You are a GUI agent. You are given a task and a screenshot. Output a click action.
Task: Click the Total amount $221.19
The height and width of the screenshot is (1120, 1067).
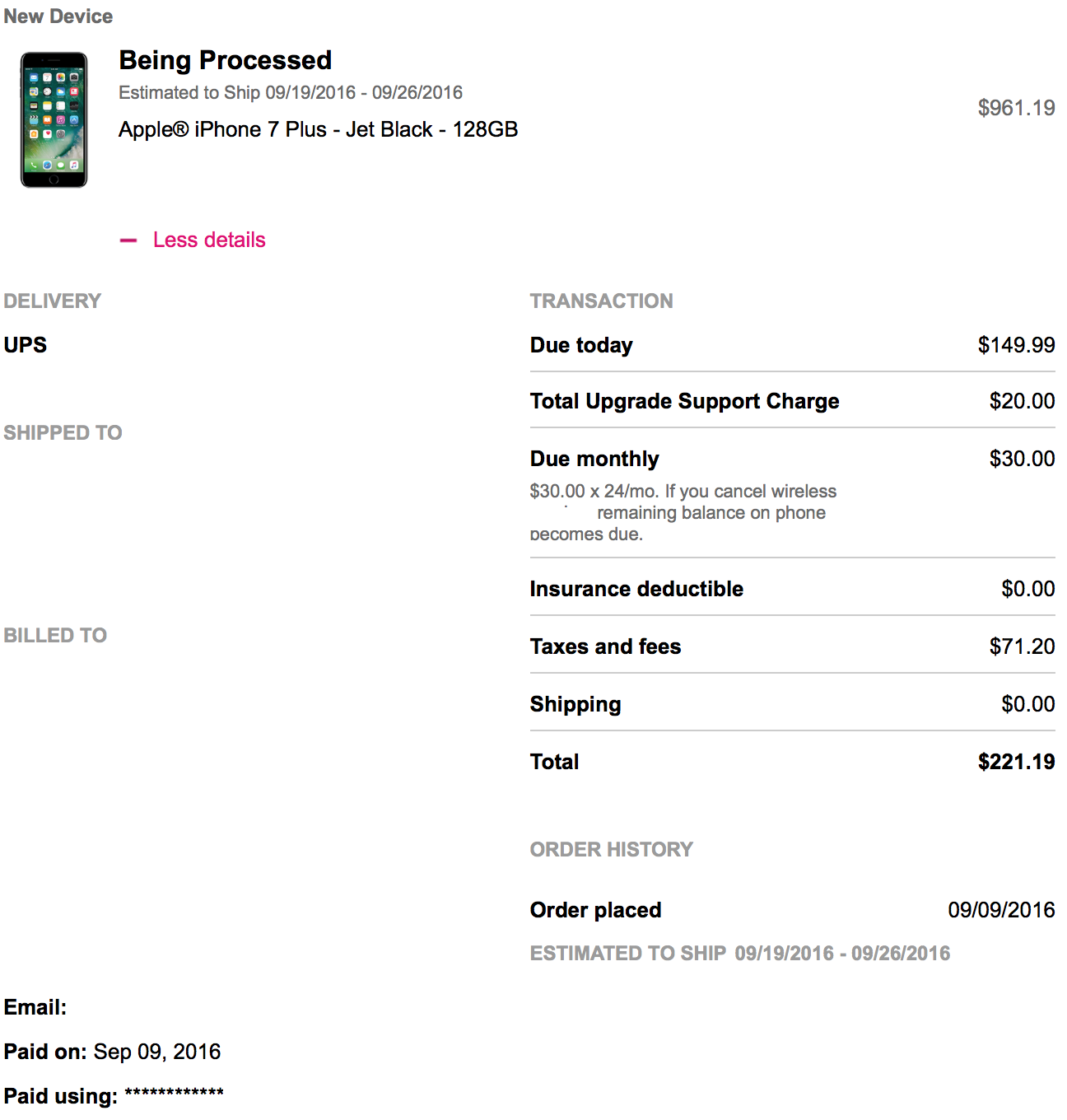click(1016, 762)
